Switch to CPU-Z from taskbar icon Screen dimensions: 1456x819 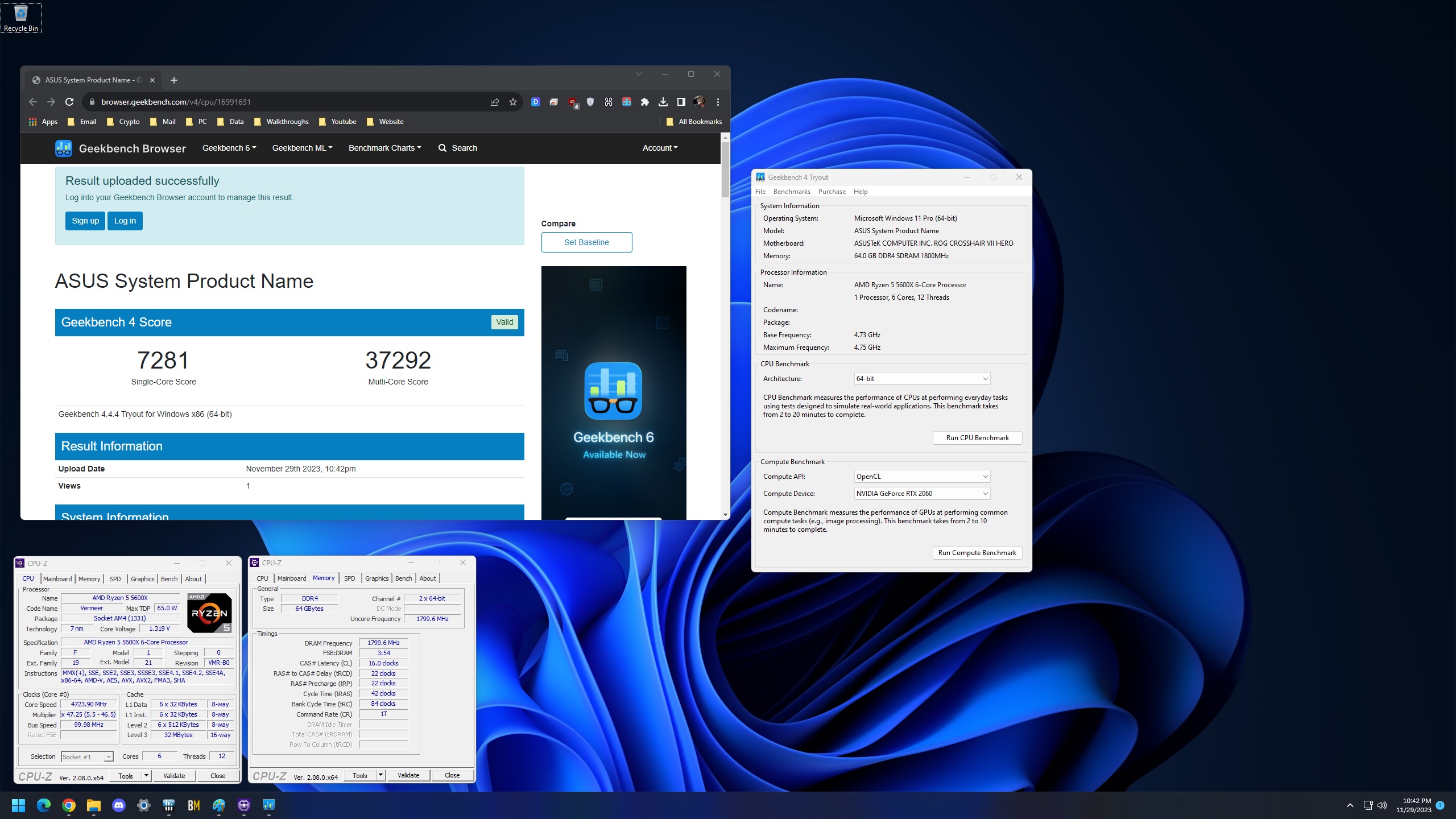[x=244, y=805]
